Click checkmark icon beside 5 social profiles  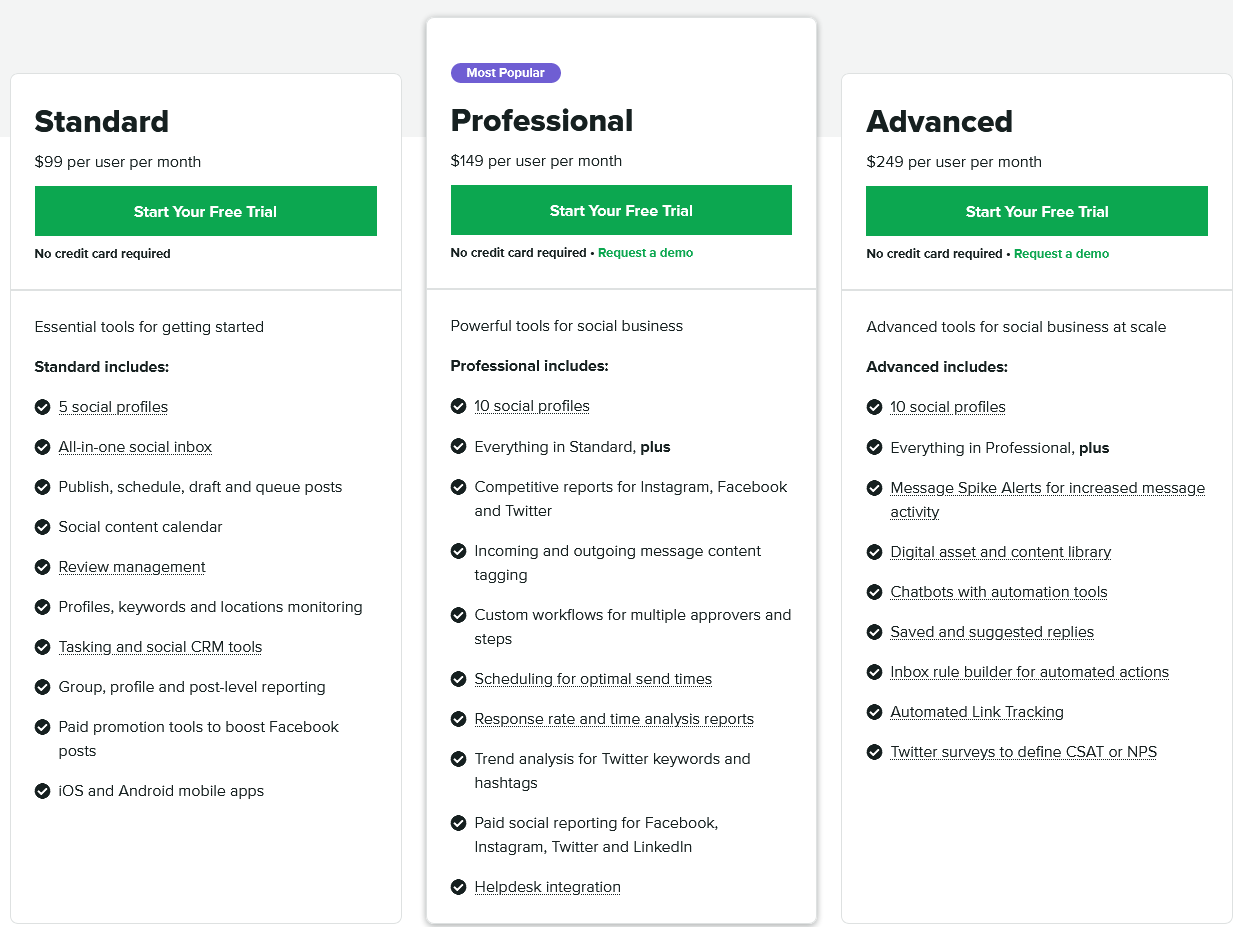42,407
